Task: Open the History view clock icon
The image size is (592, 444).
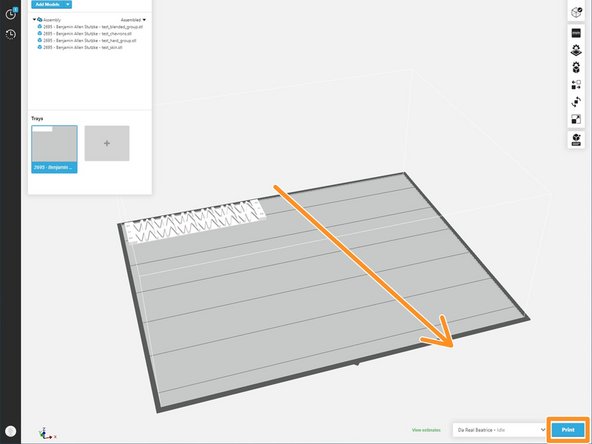Action: [11, 34]
